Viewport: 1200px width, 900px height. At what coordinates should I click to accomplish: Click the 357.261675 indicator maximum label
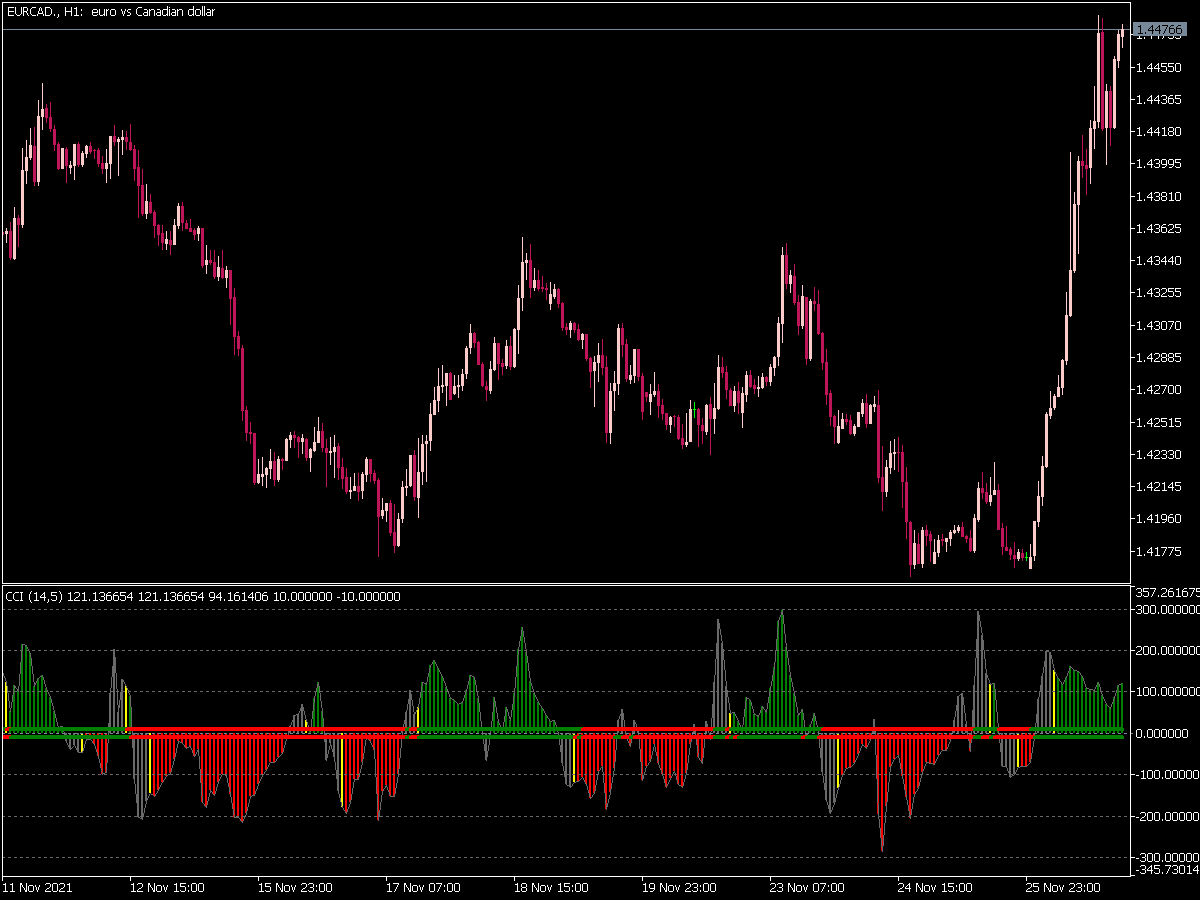pyautogui.click(x=1167, y=593)
